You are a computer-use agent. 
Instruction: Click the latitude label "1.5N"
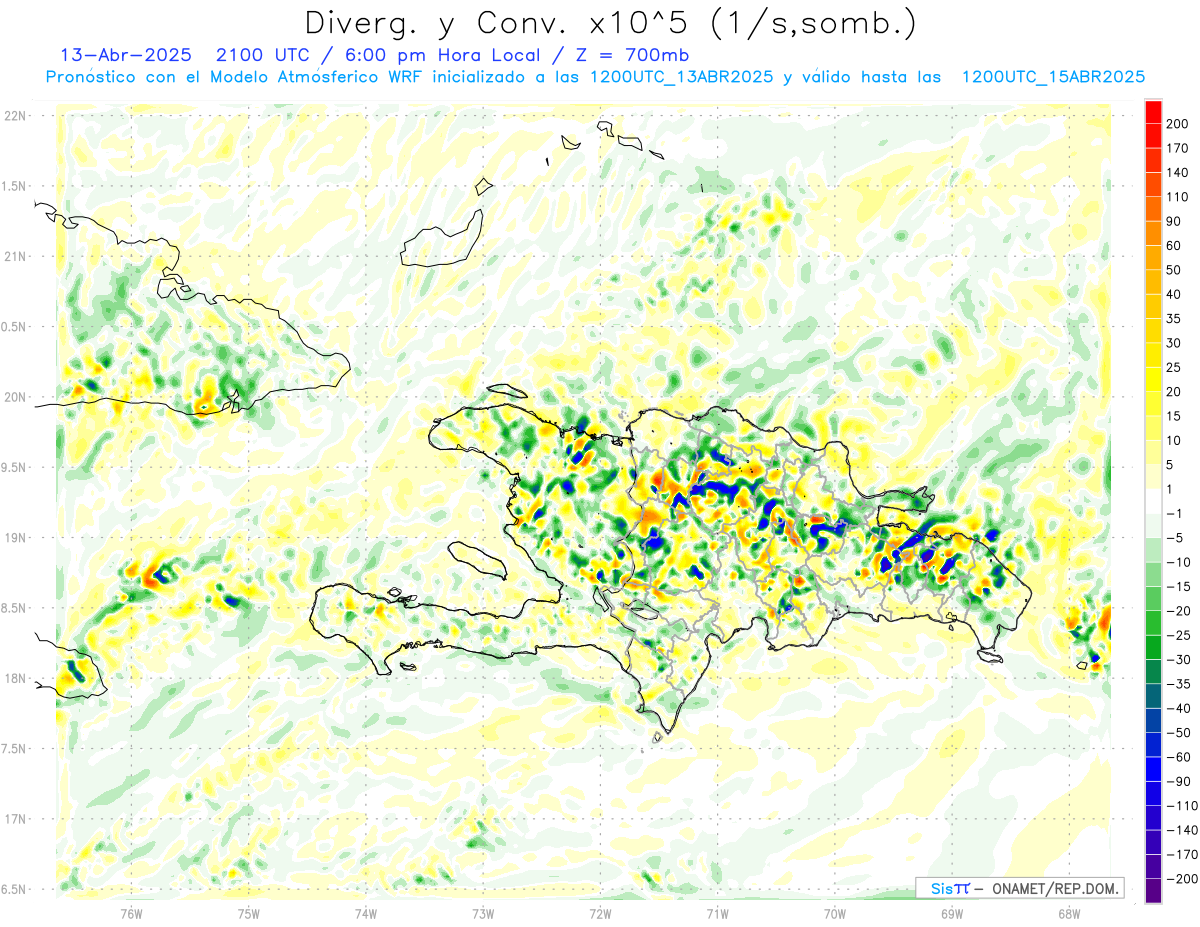point(13,186)
